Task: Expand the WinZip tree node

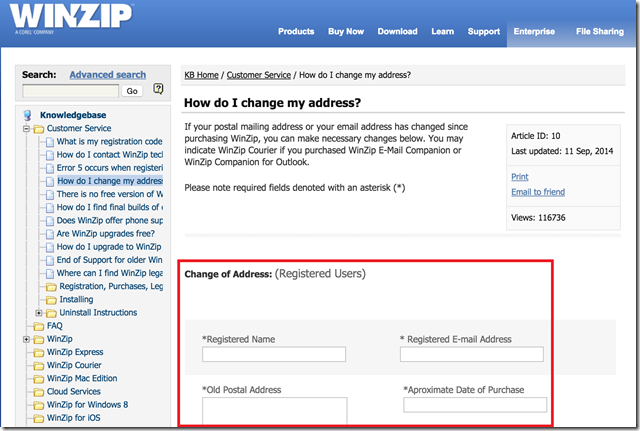Action: pos(27,339)
